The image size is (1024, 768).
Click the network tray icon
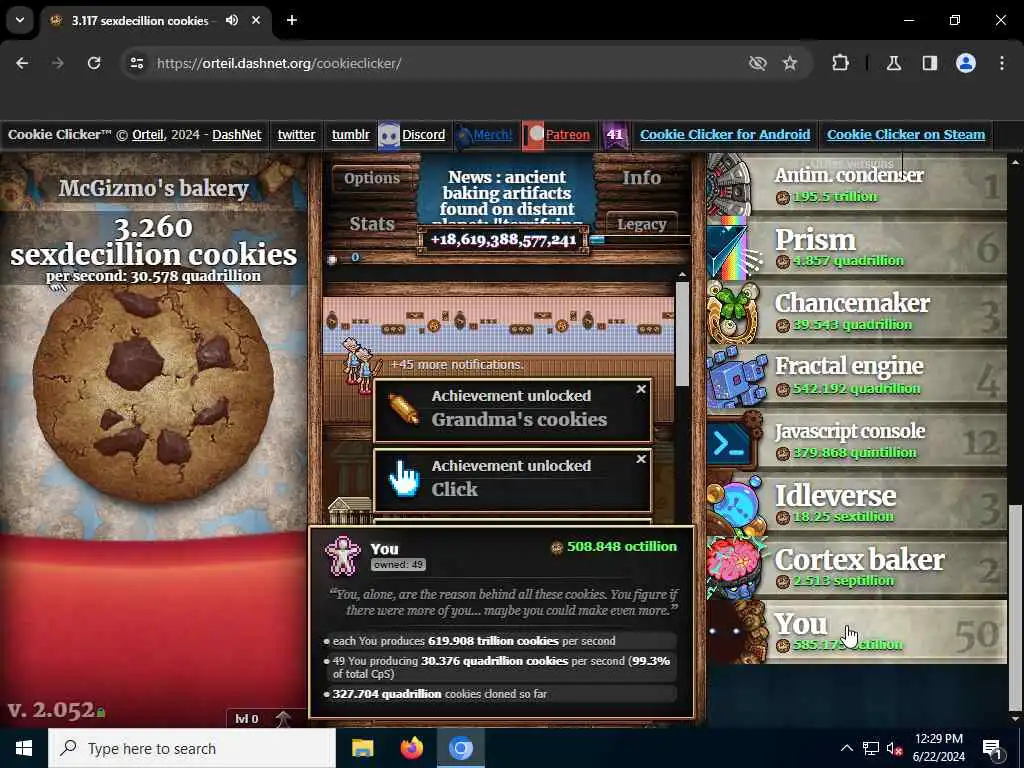coord(871,748)
